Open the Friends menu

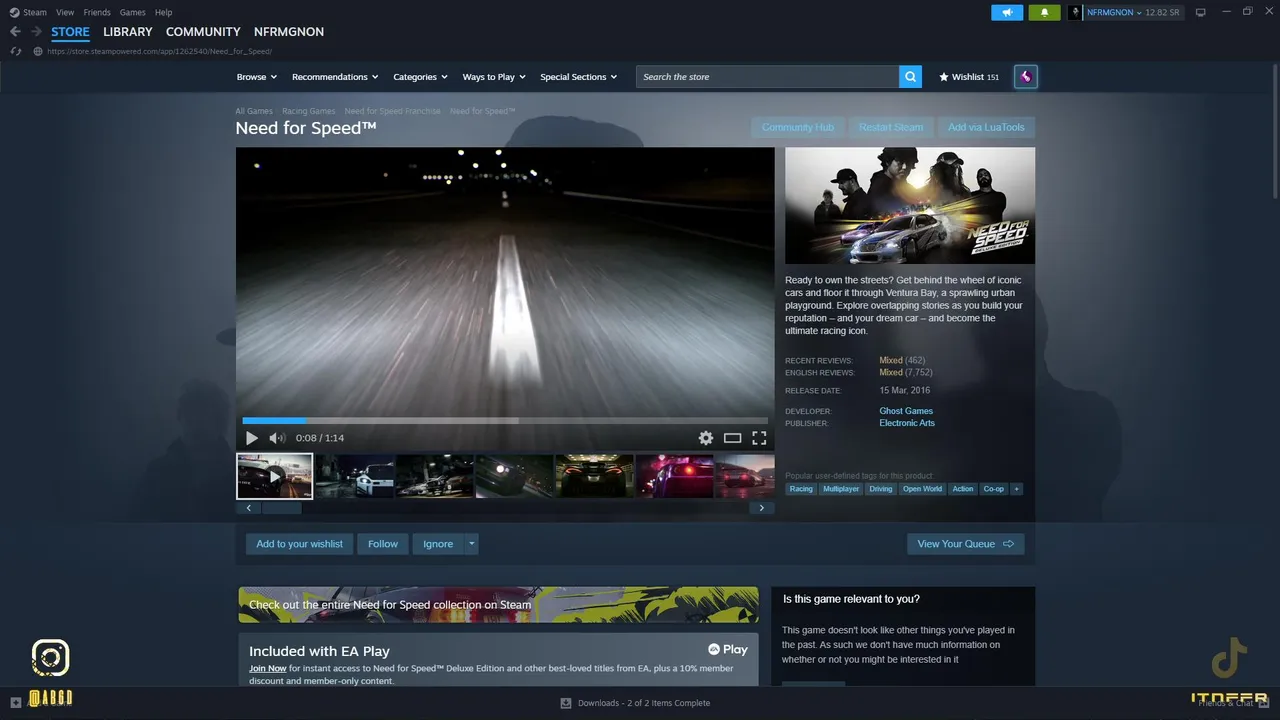pos(97,12)
